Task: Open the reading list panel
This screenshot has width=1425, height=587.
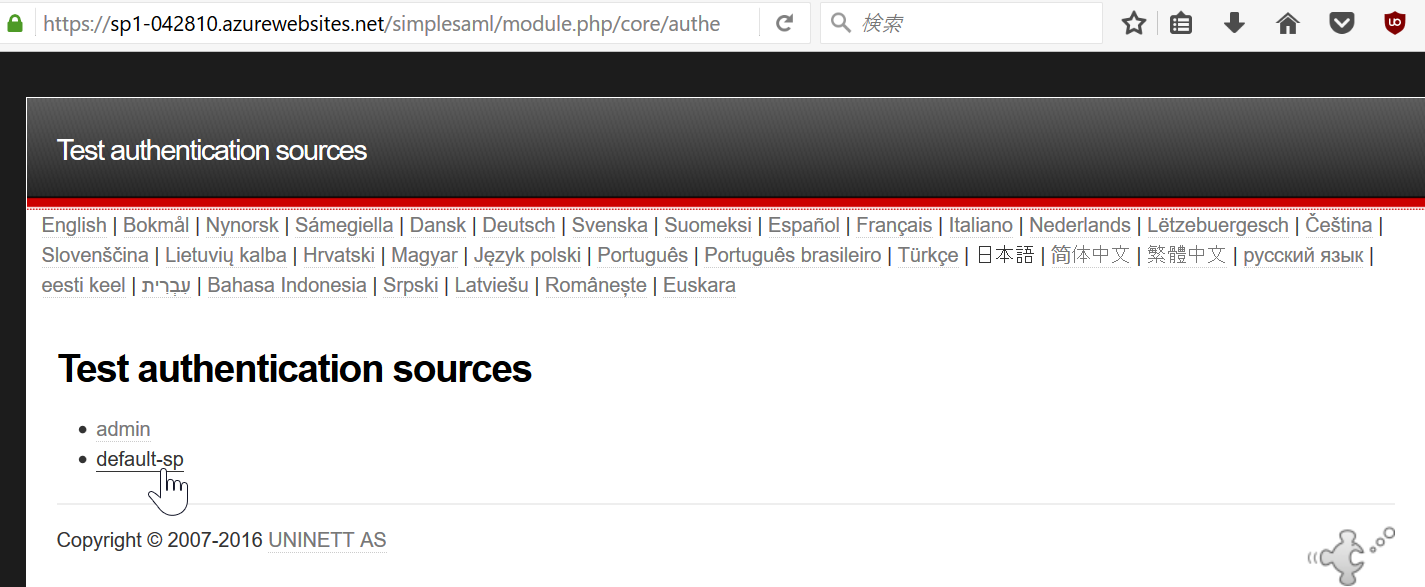Action: pos(1180,22)
